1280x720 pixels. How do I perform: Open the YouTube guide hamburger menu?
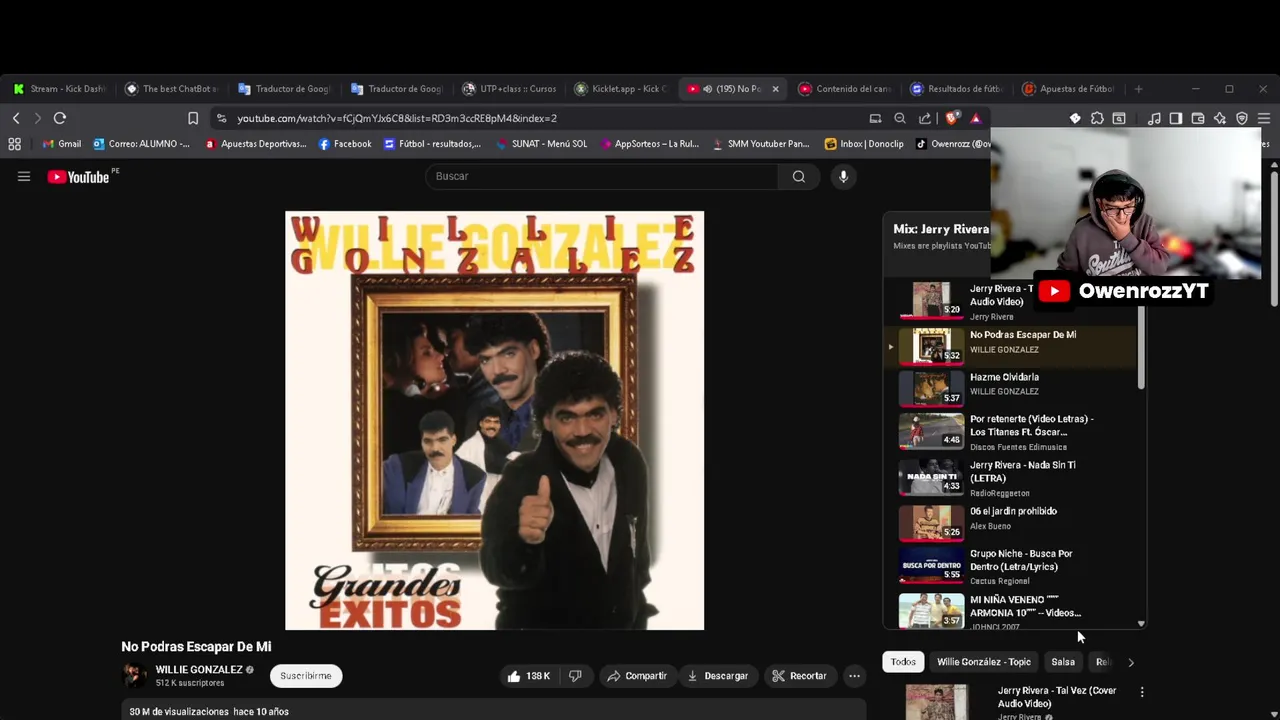(x=24, y=177)
